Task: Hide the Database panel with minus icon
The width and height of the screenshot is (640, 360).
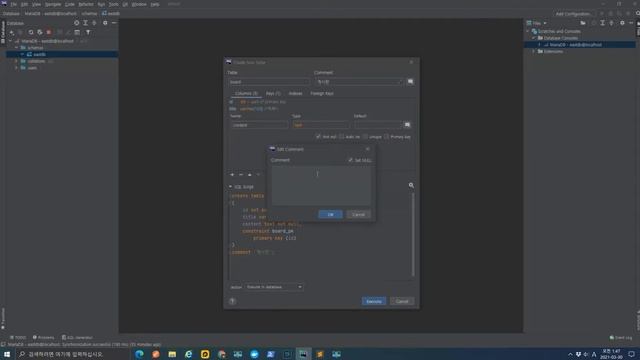Action: 114,23
